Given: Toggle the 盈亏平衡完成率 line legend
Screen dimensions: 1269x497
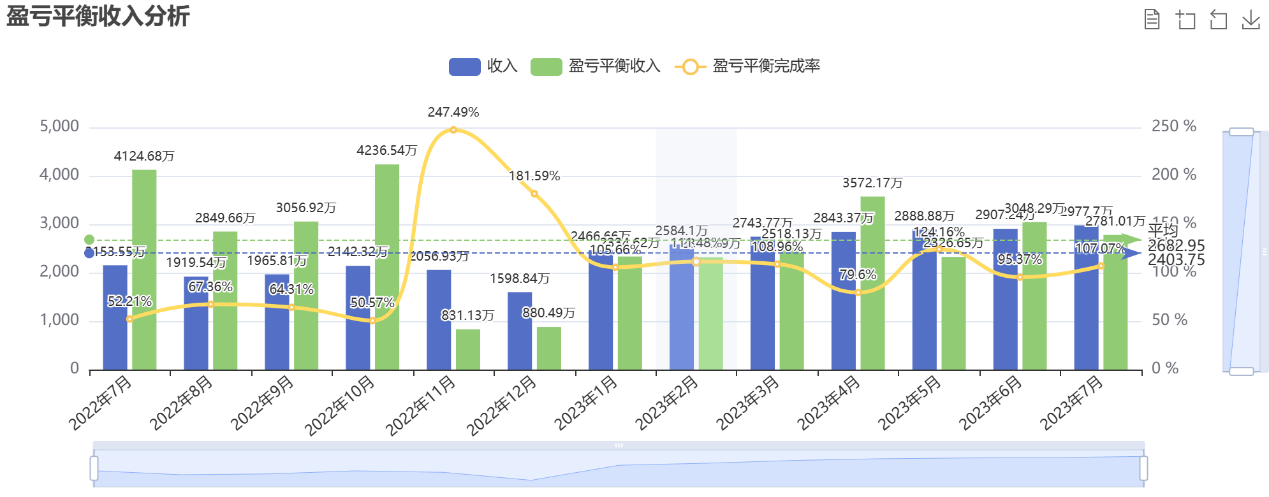Looking at the screenshot, I should click(750, 66).
